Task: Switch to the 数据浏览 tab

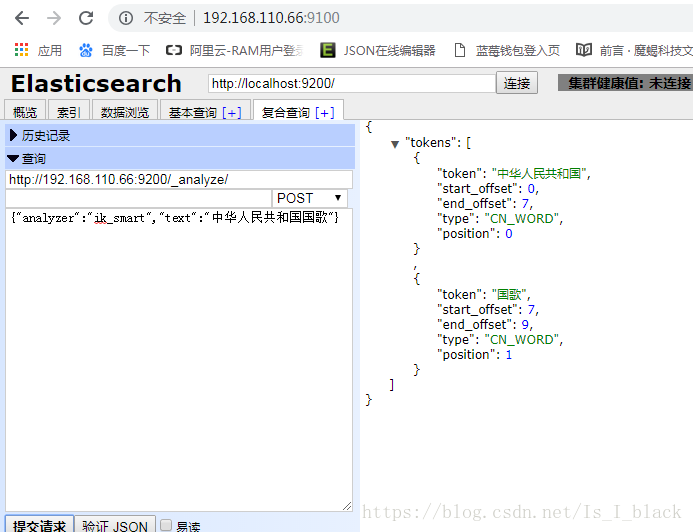Action: [x=125, y=110]
